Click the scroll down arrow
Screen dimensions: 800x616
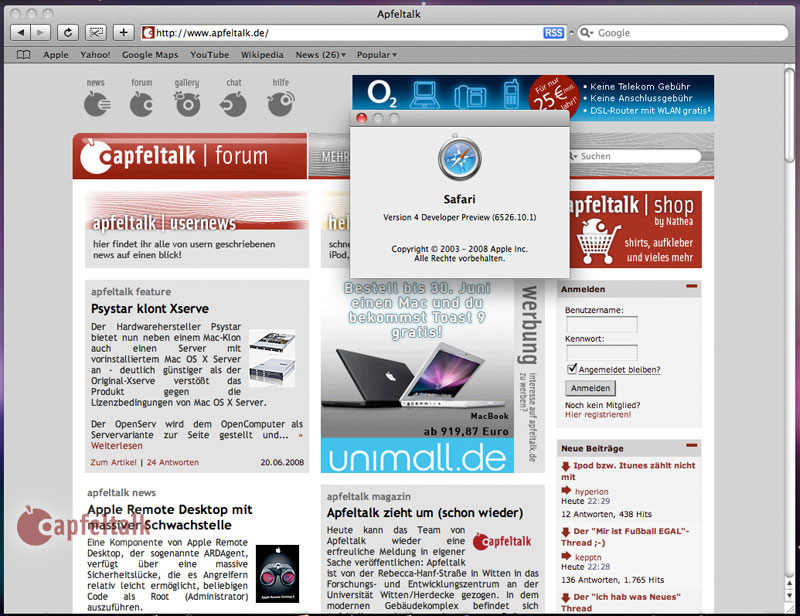click(x=790, y=596)
